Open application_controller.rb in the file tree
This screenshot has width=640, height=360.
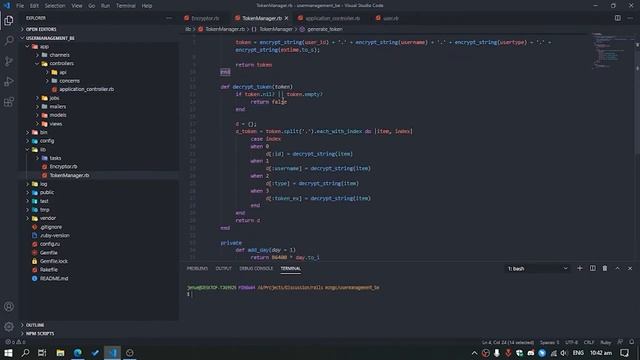[x=87, y=89]
